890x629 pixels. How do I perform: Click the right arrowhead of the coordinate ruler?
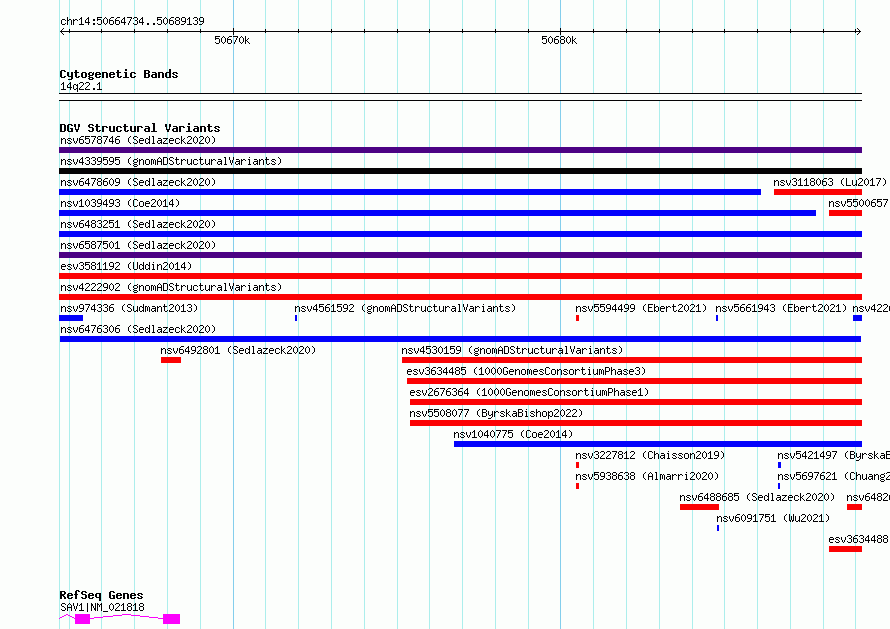858,32
